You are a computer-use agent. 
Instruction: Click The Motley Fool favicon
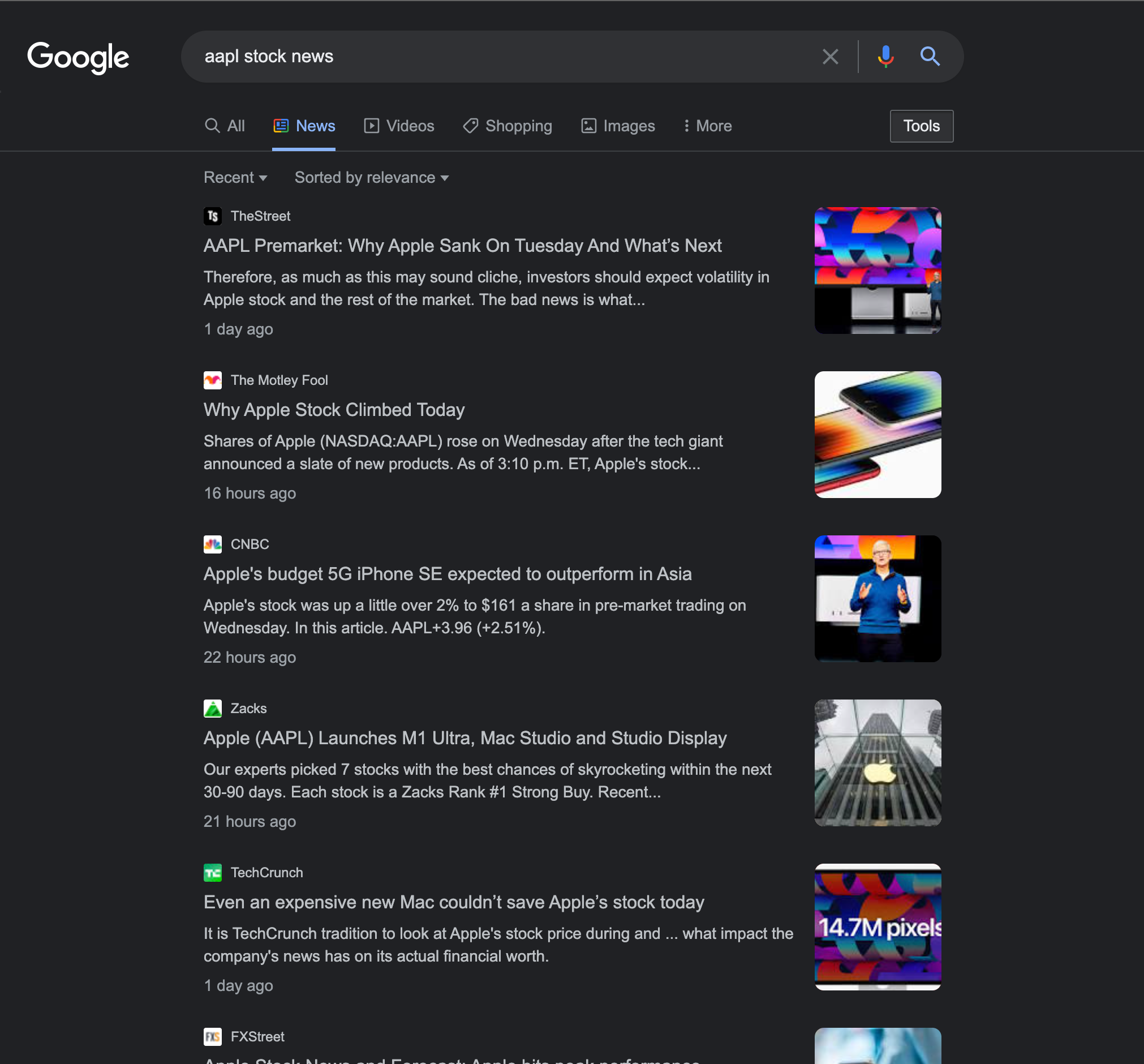212,380
